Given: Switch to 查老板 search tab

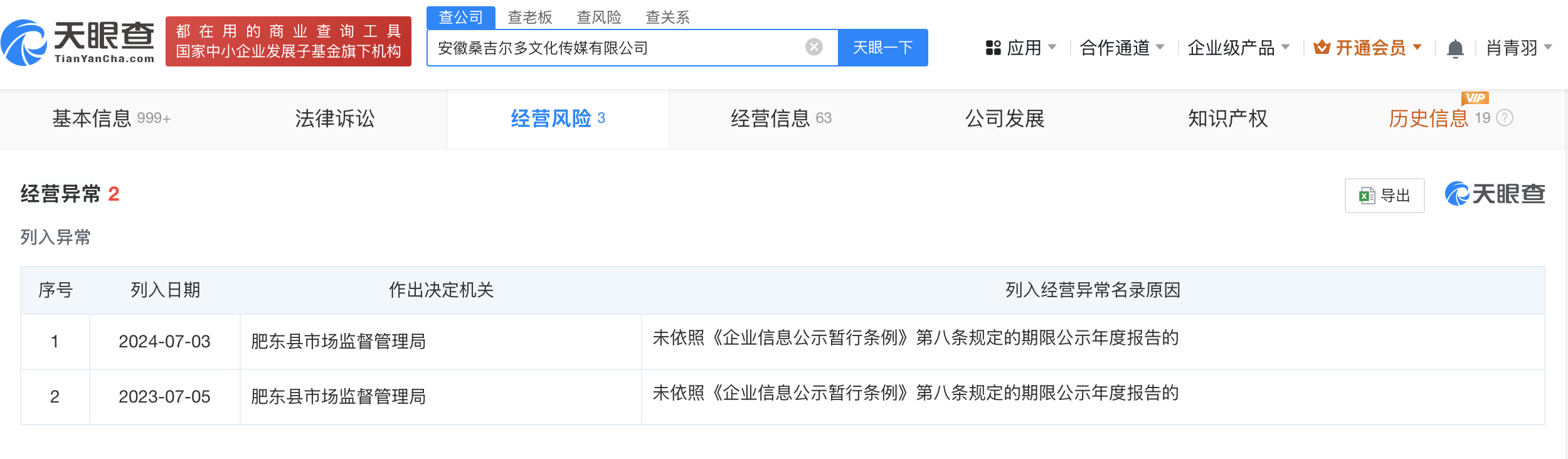Looking at the screenshot, I should coord(530,18).
